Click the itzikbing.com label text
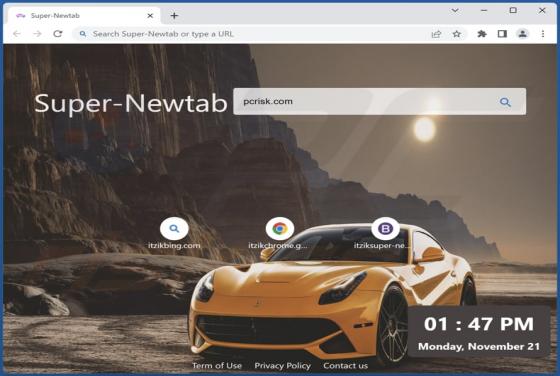The height and width of the screenshot is (376, 560). click(174, 246)
